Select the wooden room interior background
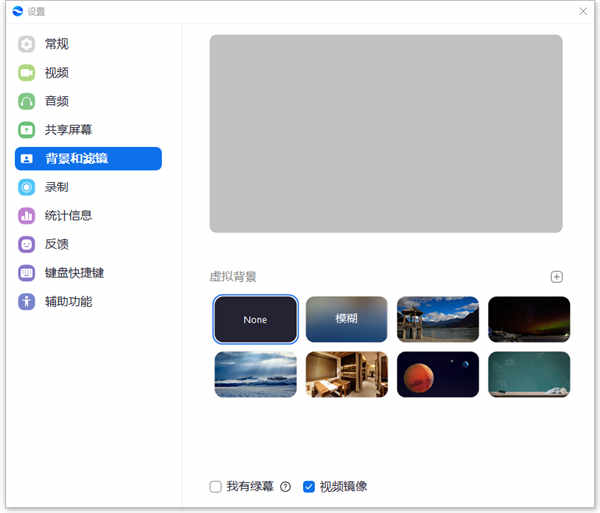The width and height of the screenshot is (600, 513). [347, 375]
